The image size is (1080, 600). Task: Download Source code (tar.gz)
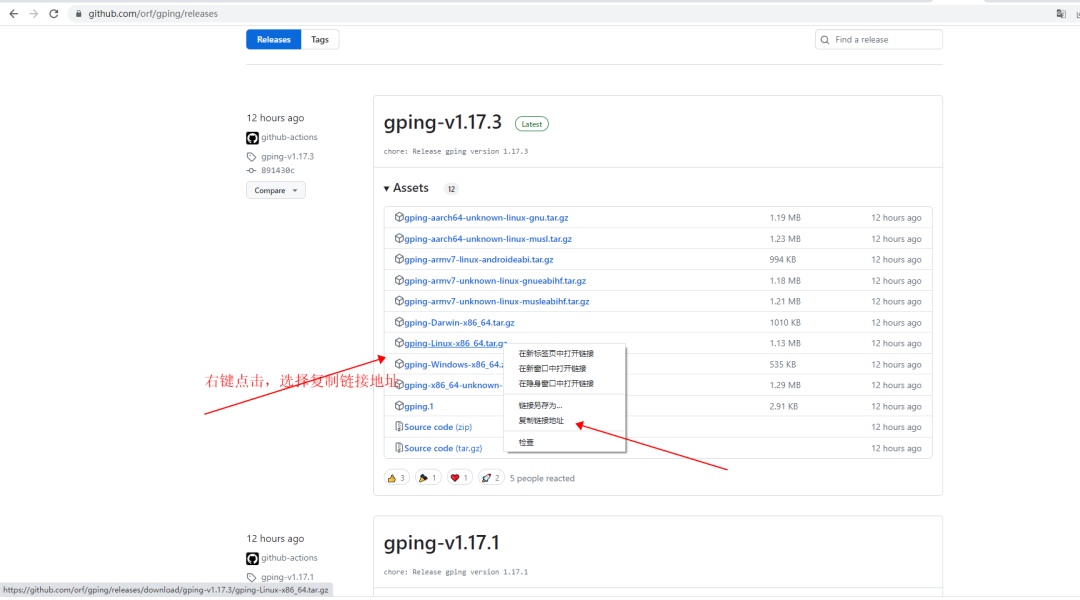click(443, 448)
